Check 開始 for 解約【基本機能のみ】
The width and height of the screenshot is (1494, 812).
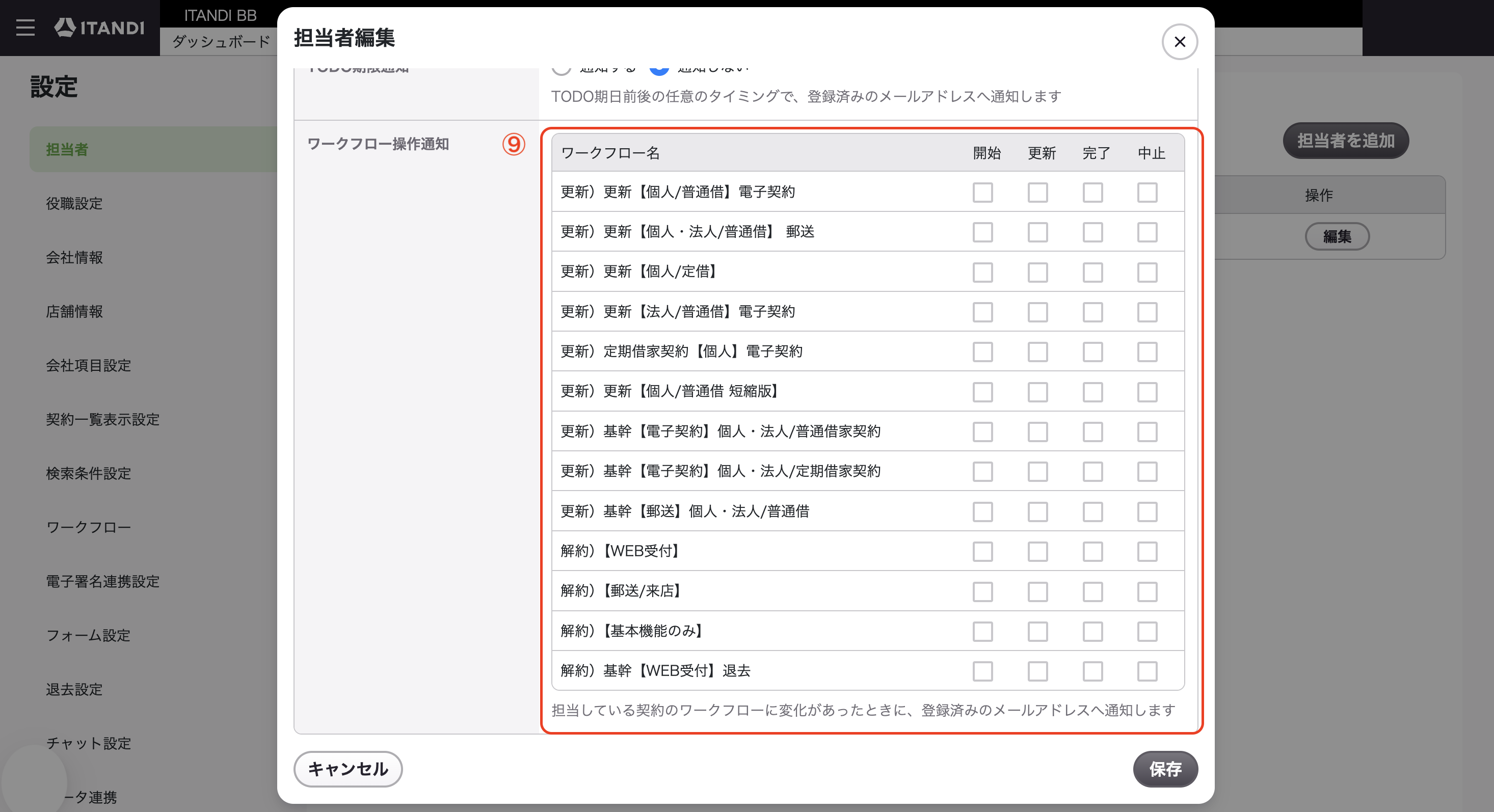point(982,631)
